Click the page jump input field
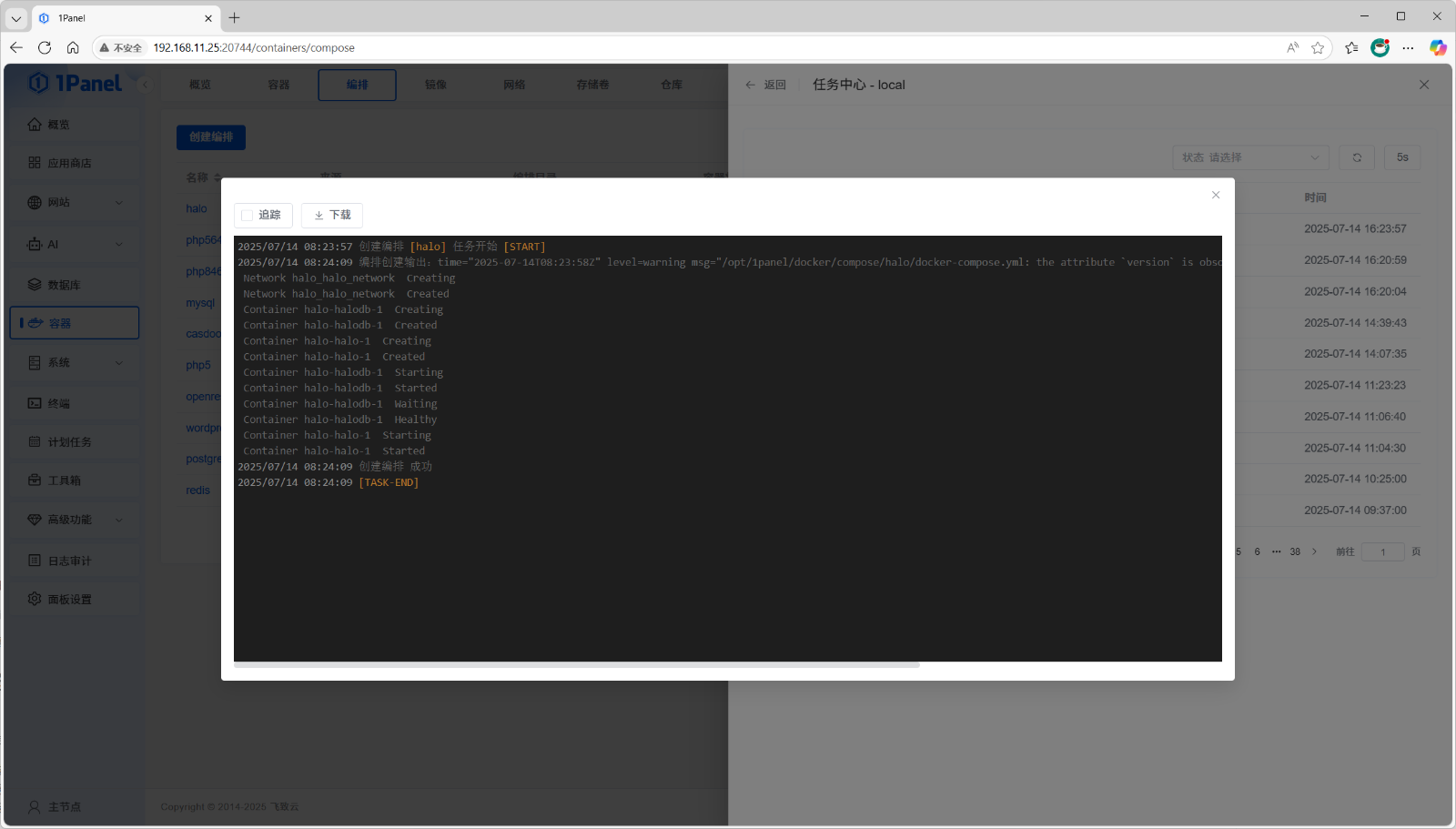This screenshot has width=1456, height=829. [1382, 551]
